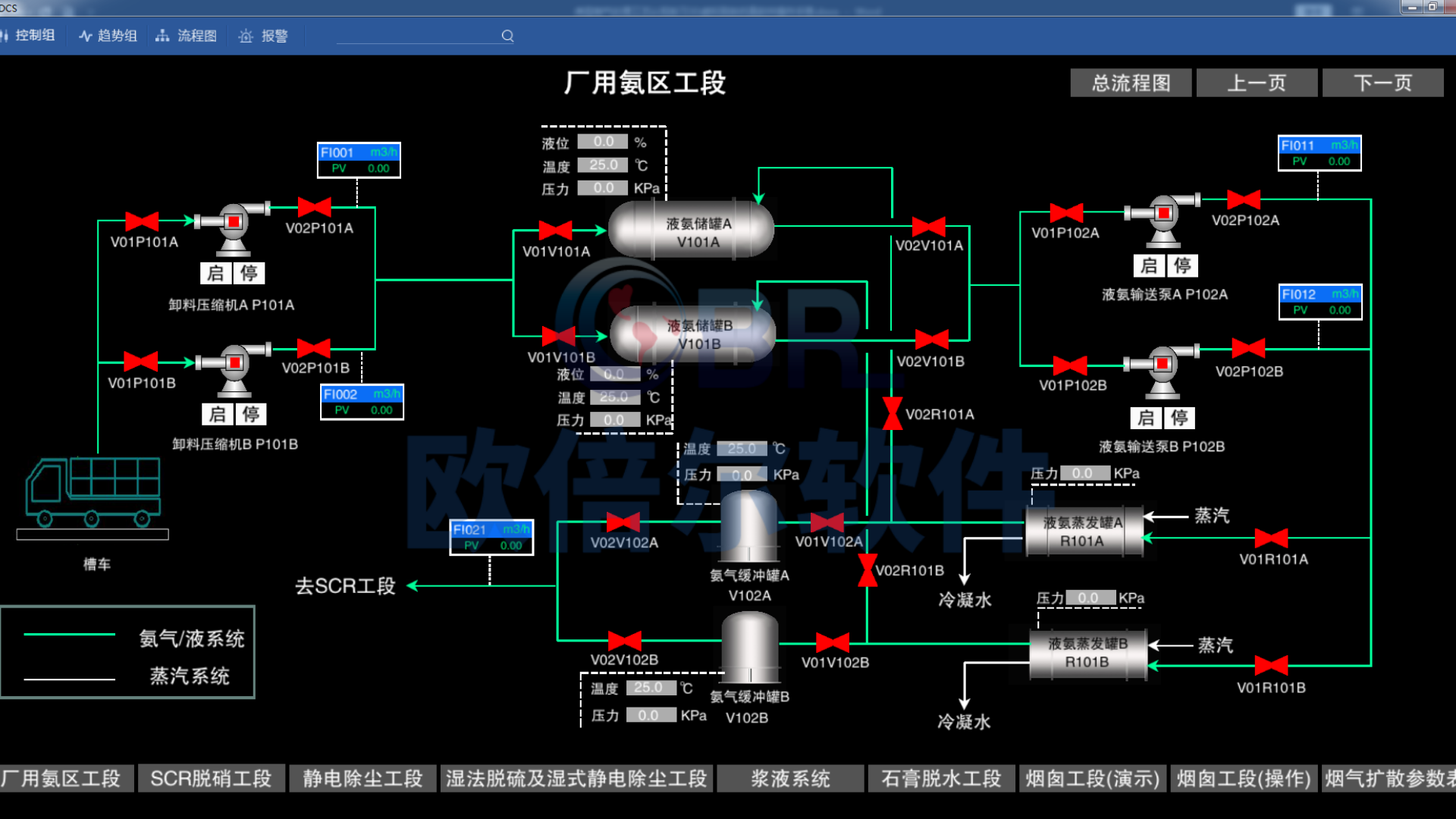1456x819 pixels.
Task: Click ammonia buffer tank V102B
Action: 750,647
